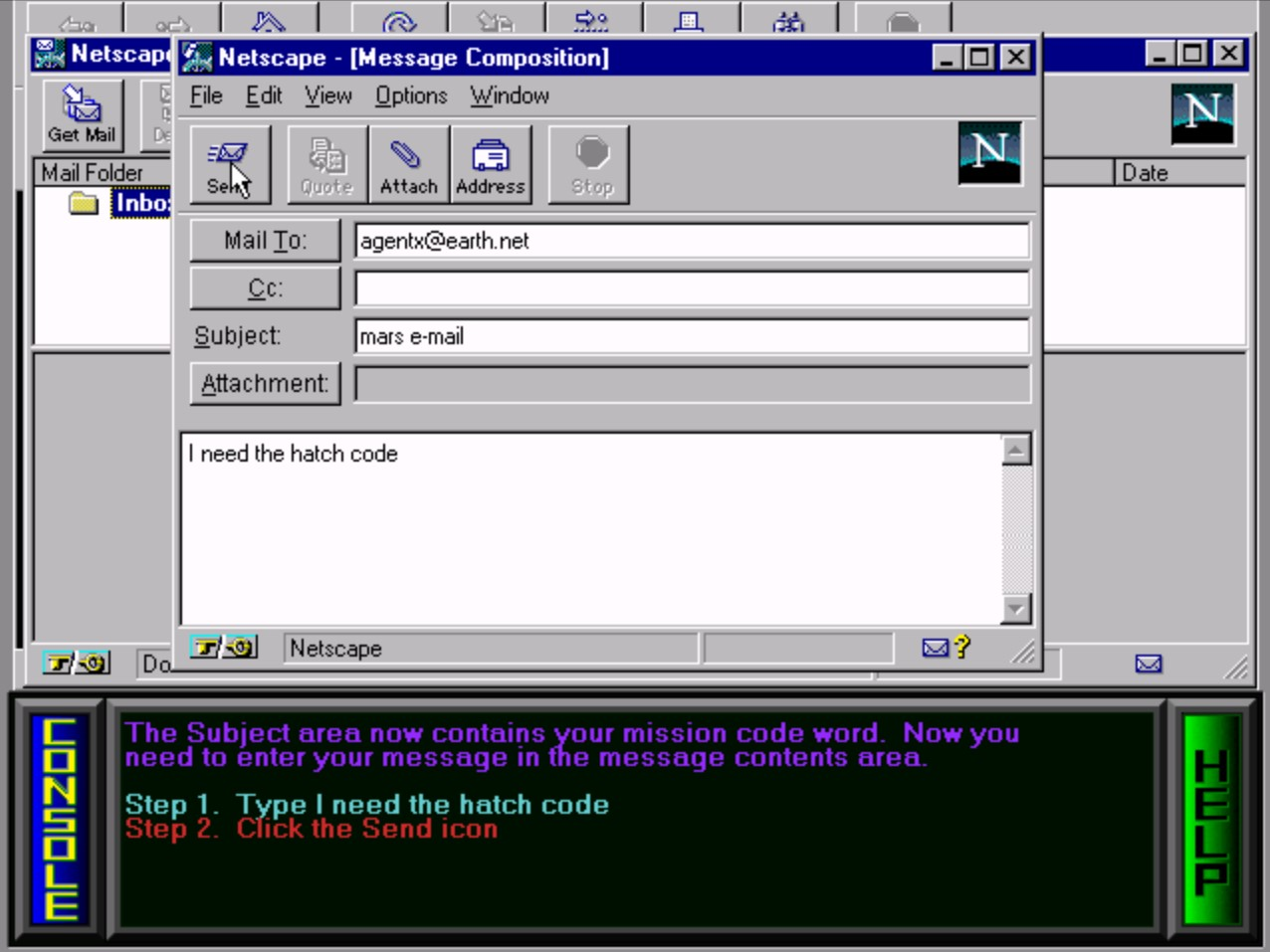Click the Send icon in the toolbar
This screenshot has height=952, width=1270.
[x=230, y=165]
